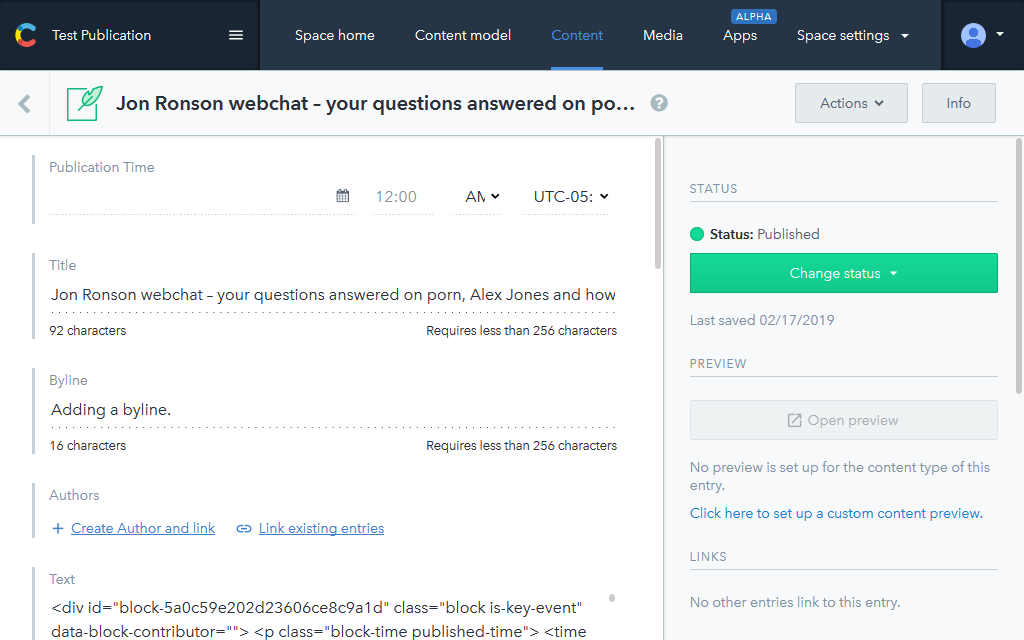Click the Info button
1024x640 pixels.
pos(958,103)
